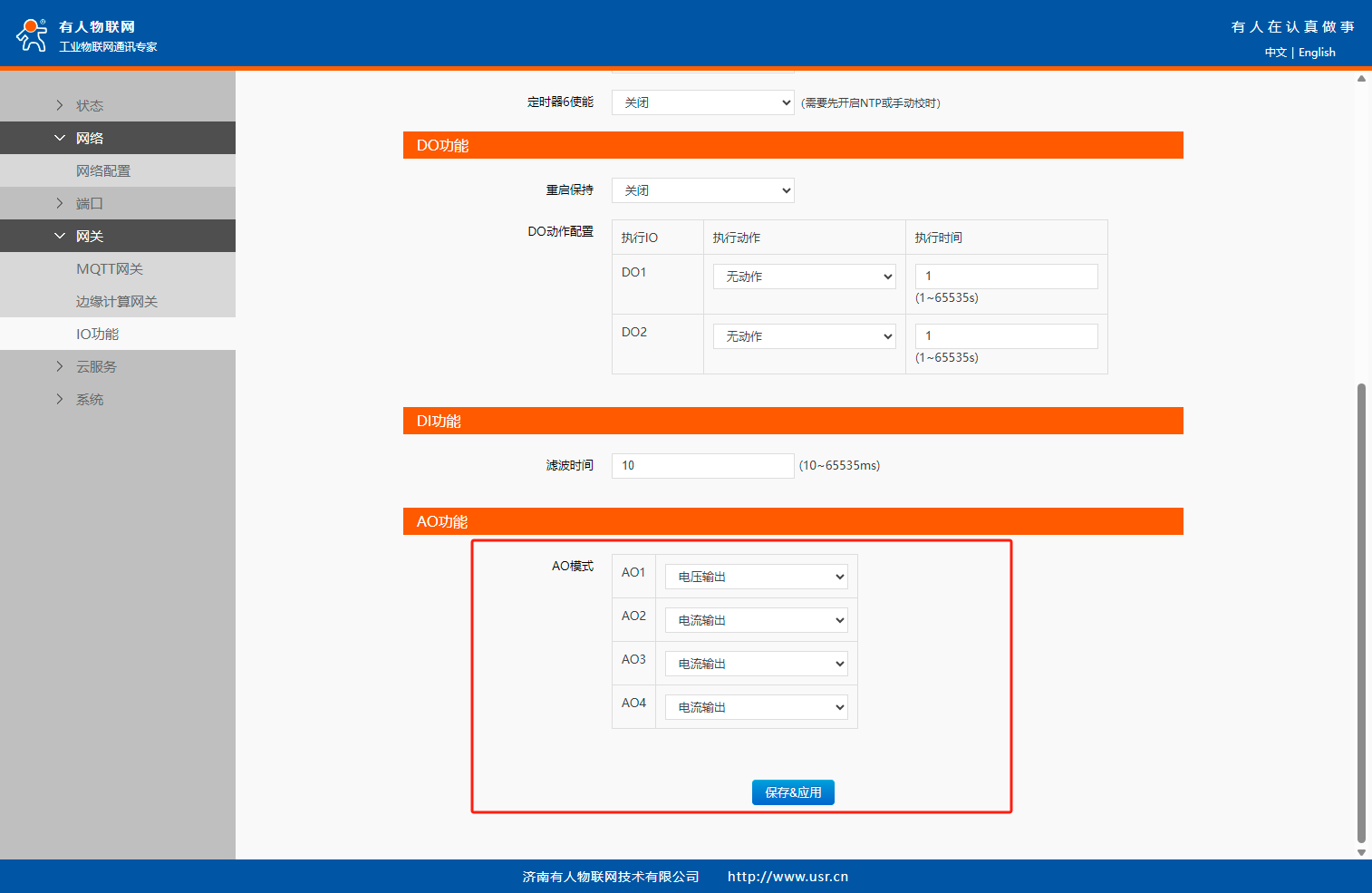Screen dimensions: 1372x893
Task: Open the 定时器6使能 dropdown
Action: click(702, 102)
